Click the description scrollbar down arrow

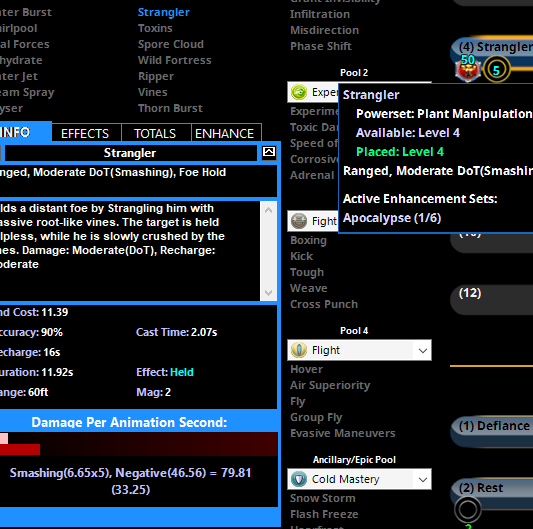pos(269,293)
